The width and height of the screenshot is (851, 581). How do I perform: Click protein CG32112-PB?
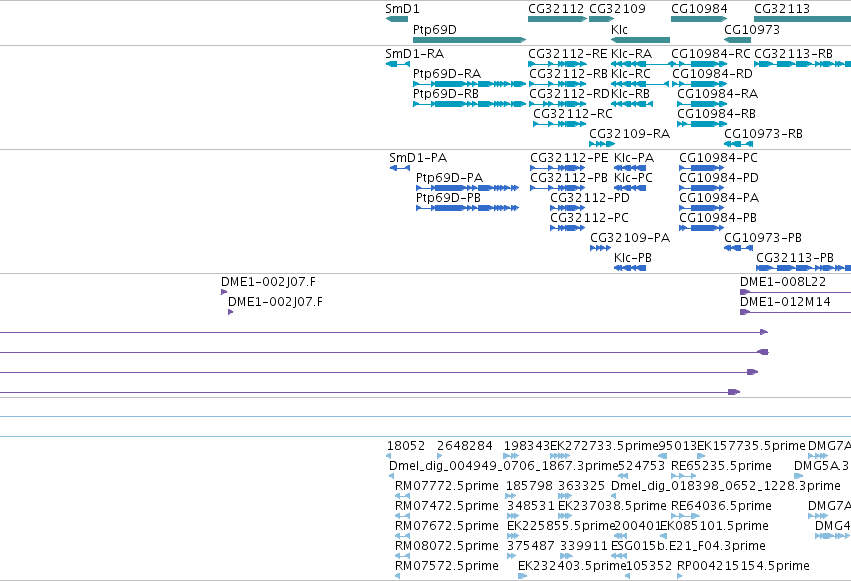pyautogui.click(x=558, y=188)
